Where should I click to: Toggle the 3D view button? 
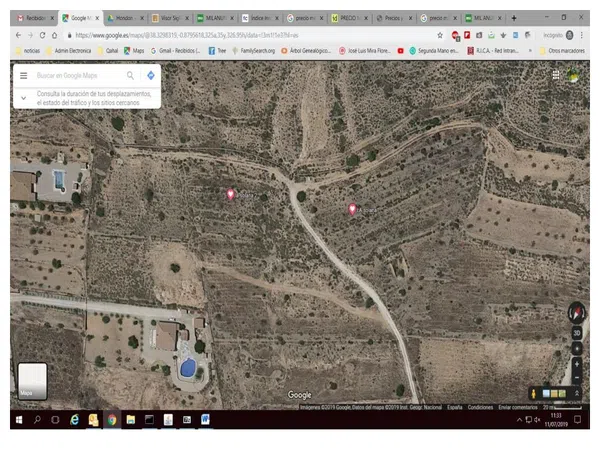click(576, 332)
